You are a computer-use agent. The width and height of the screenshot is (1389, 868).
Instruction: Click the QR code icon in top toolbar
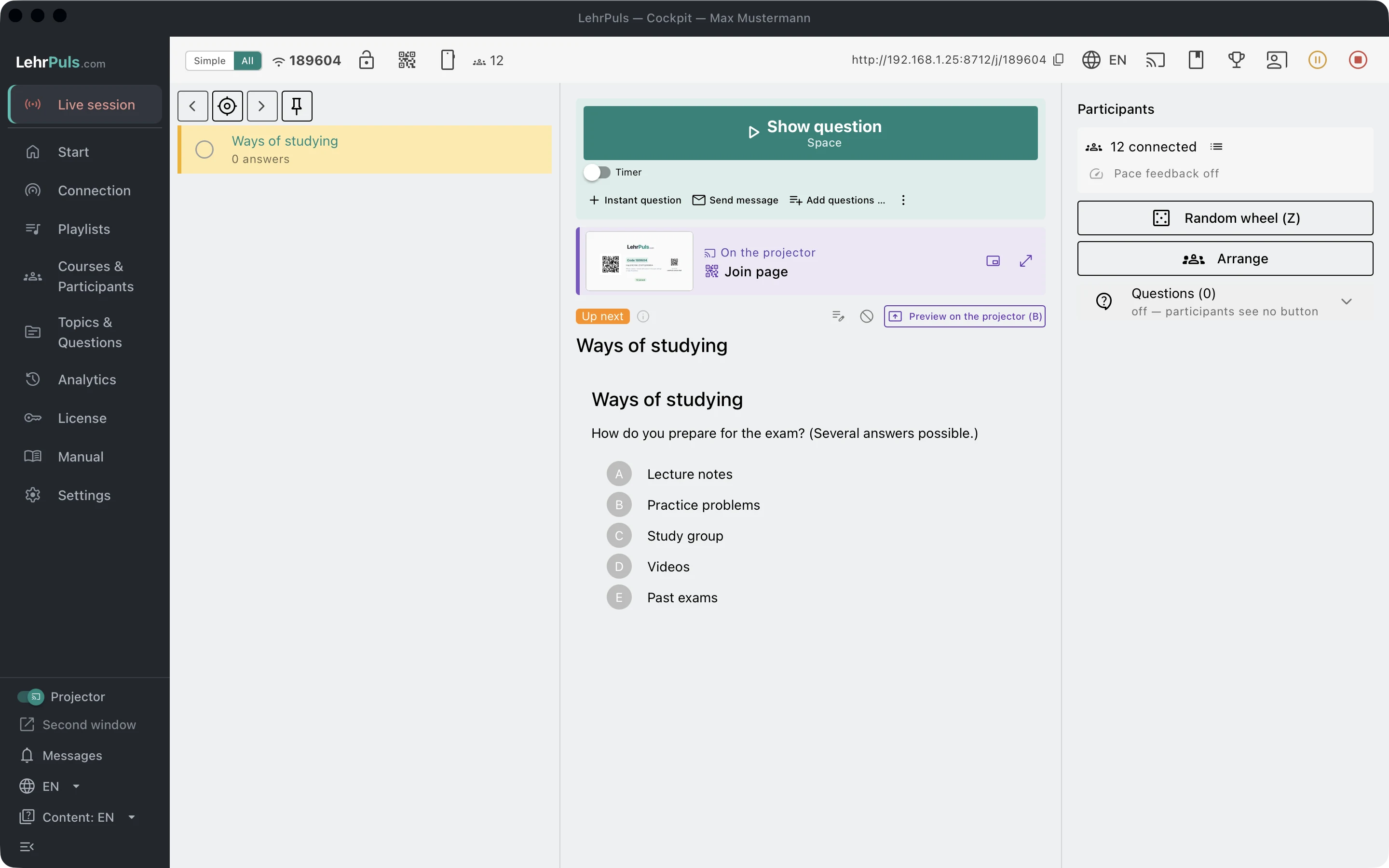[407, 60]
